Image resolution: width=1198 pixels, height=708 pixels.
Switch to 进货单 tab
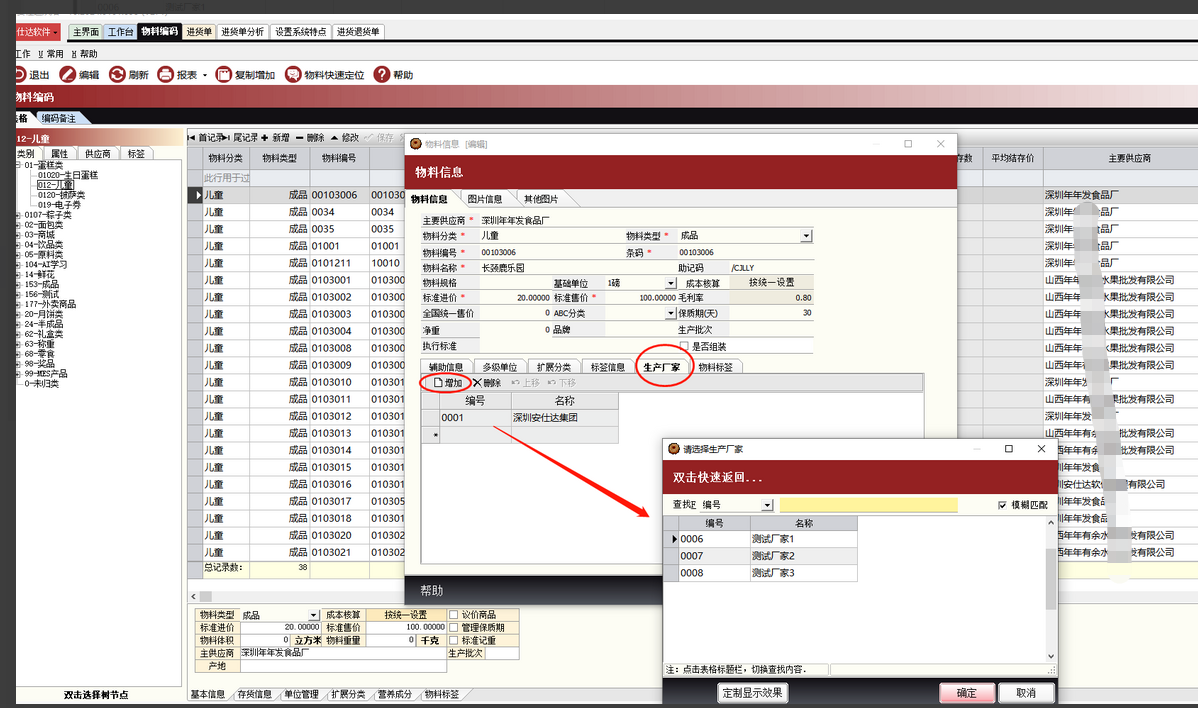click(x=199, y=32)
